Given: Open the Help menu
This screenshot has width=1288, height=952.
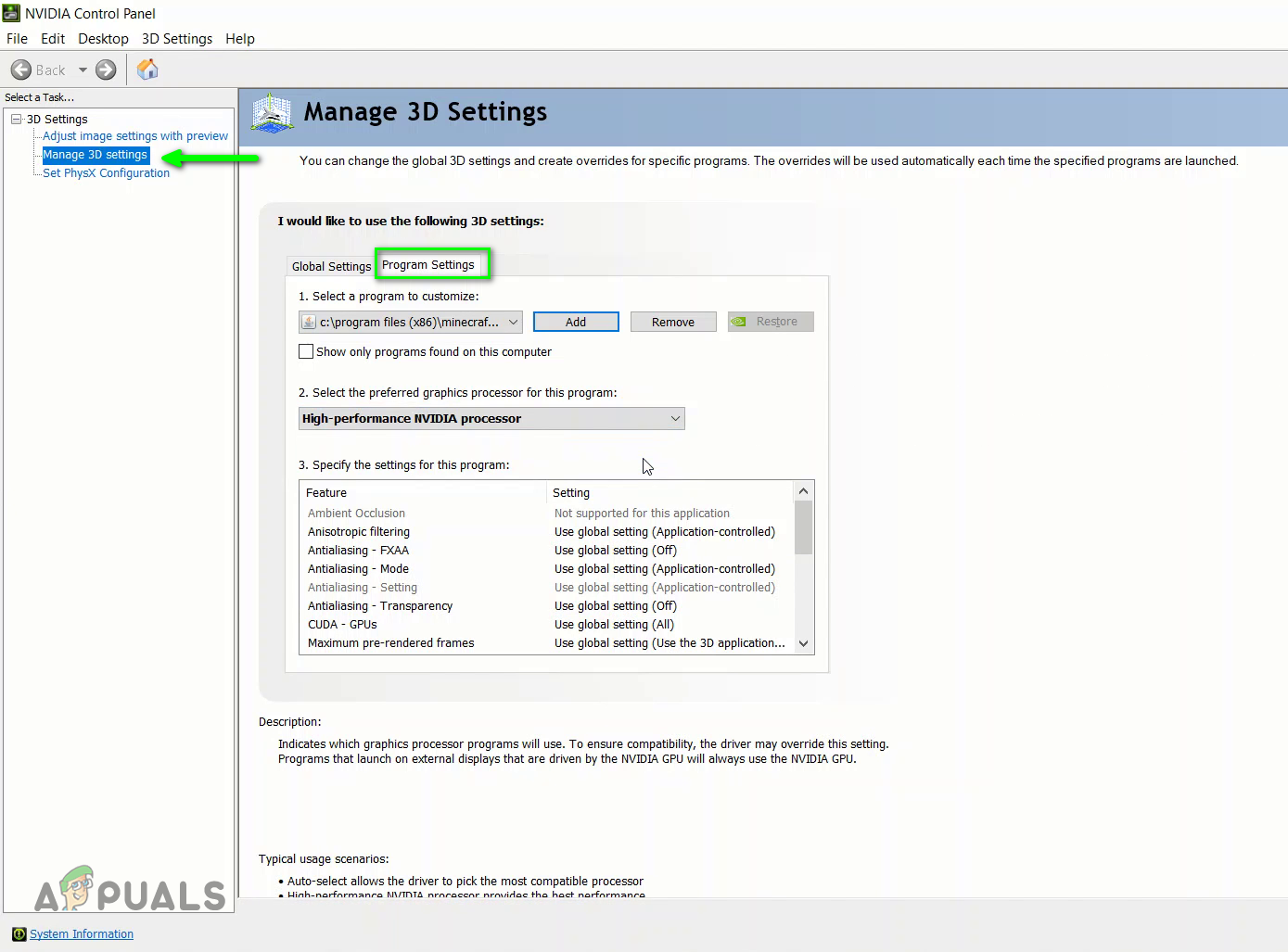Looking at the screenshot, I should (x=240, y=38).
